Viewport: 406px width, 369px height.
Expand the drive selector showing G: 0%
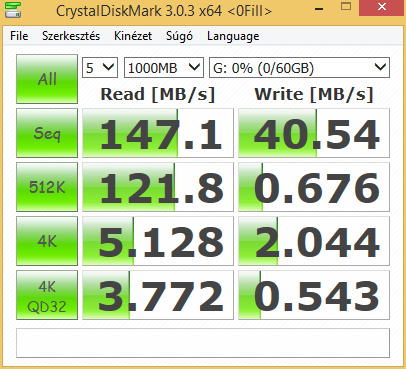pos(299,68)
